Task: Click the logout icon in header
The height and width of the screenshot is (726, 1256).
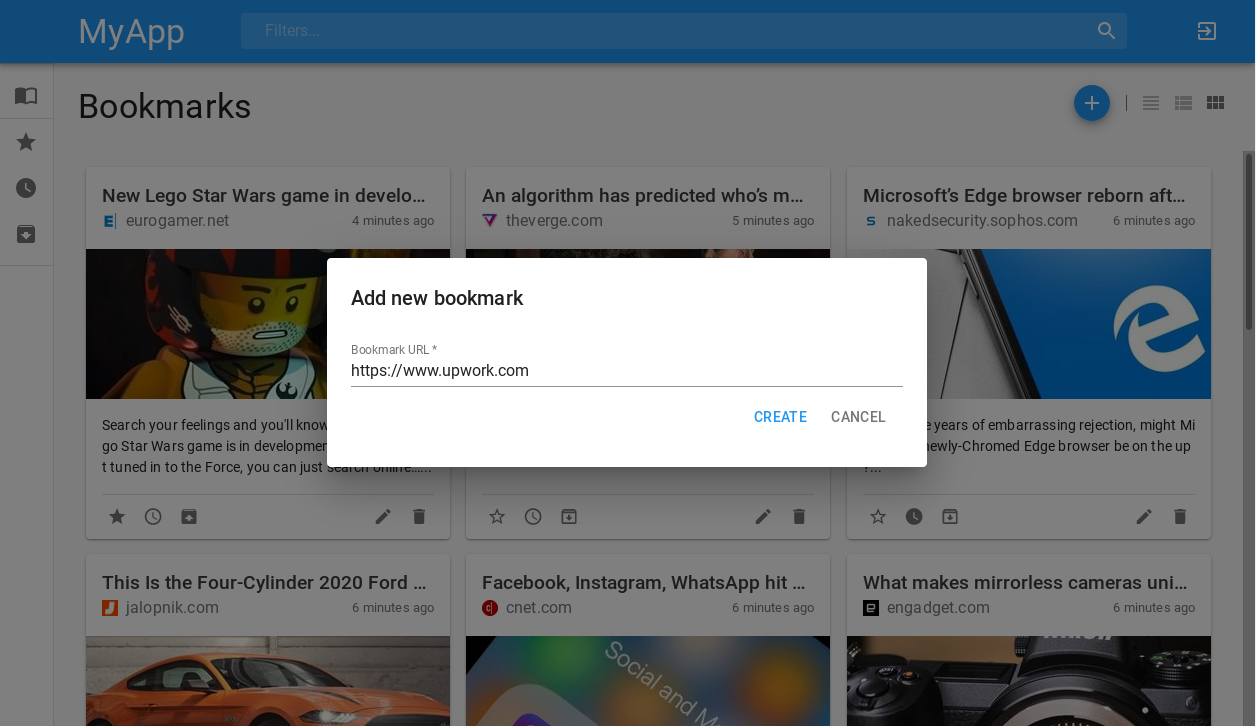Action: (x=1207, y=31)
